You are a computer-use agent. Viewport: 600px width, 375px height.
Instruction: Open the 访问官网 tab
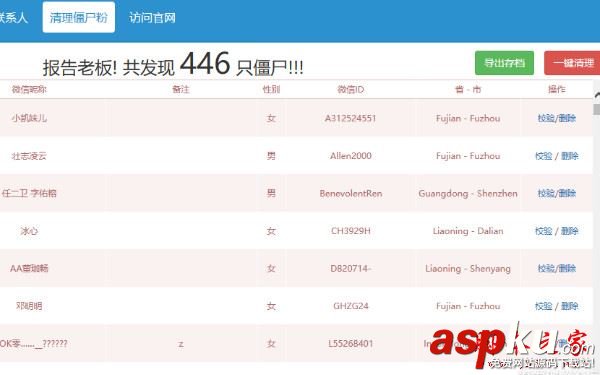[152, 18]
